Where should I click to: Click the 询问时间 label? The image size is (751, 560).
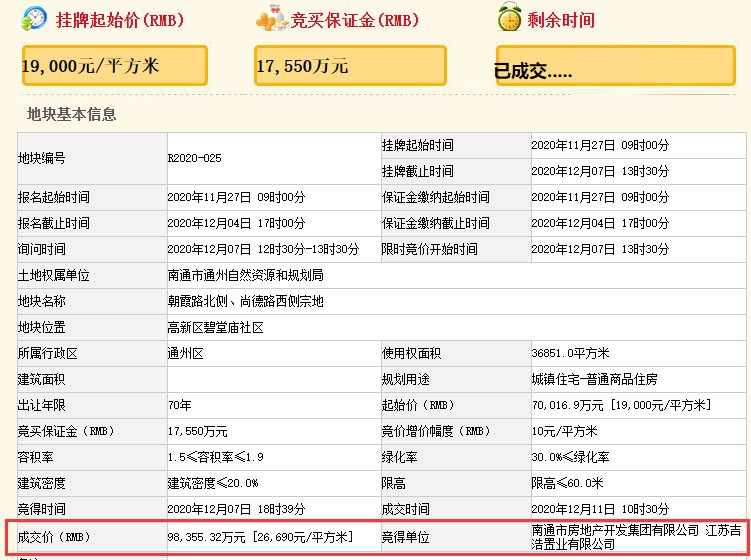point(42,249)
